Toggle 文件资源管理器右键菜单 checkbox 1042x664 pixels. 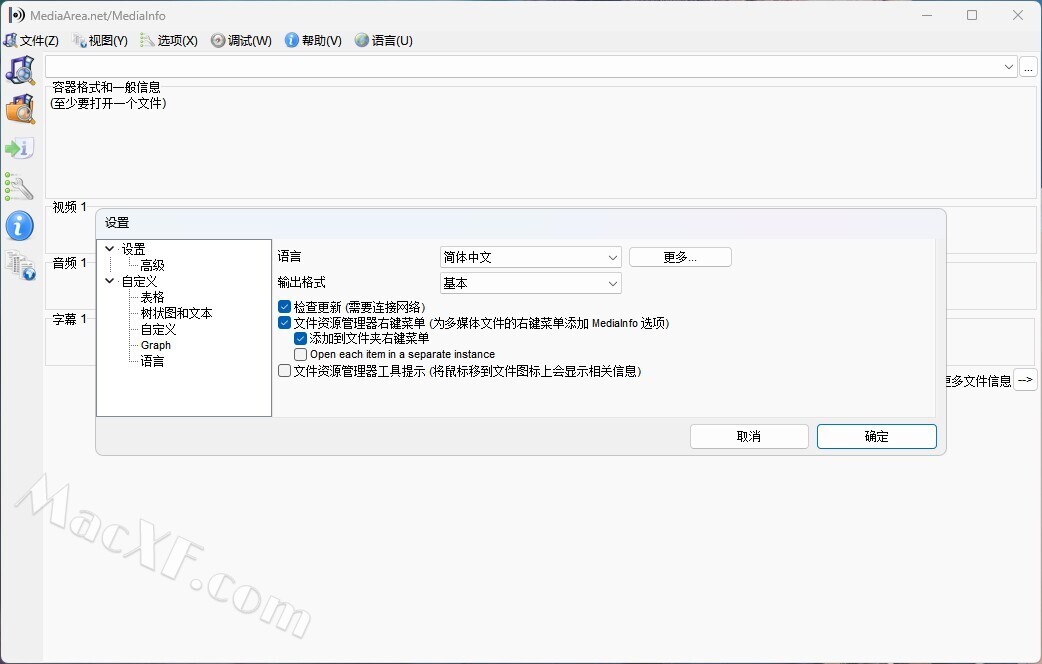click(x=284, y=323)
